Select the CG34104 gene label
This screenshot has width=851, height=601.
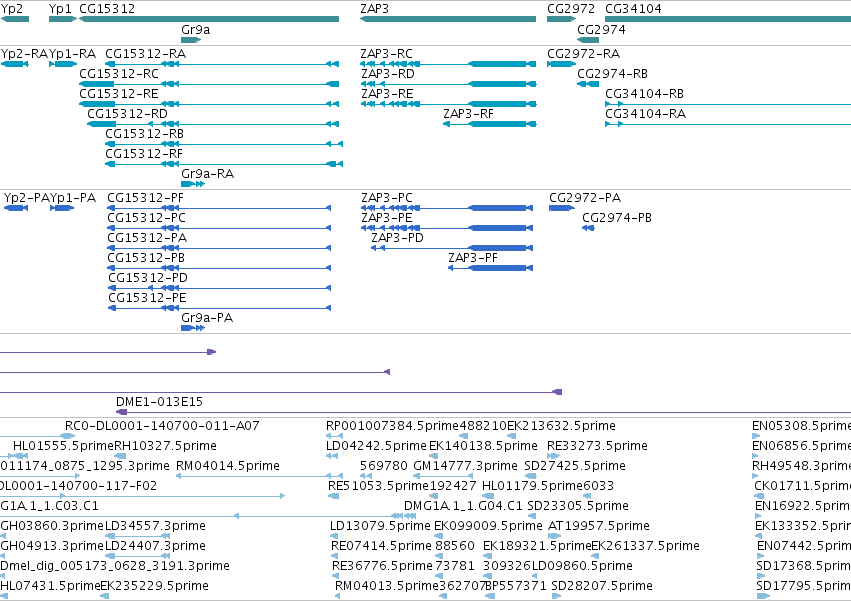click(633, 9)
